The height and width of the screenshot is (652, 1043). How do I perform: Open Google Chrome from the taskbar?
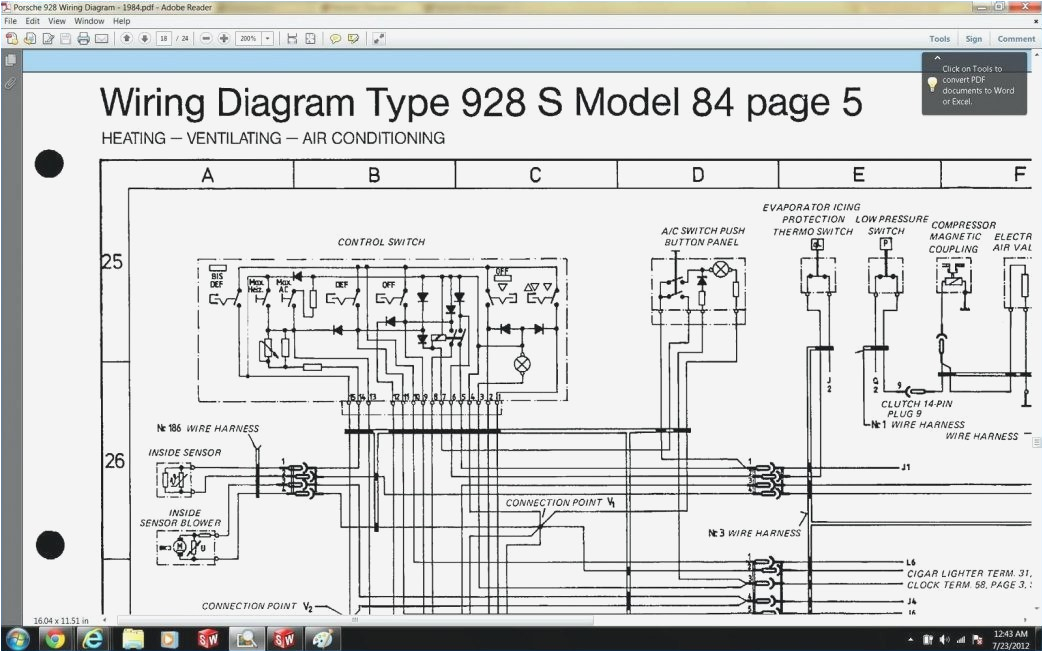(54, 639)
